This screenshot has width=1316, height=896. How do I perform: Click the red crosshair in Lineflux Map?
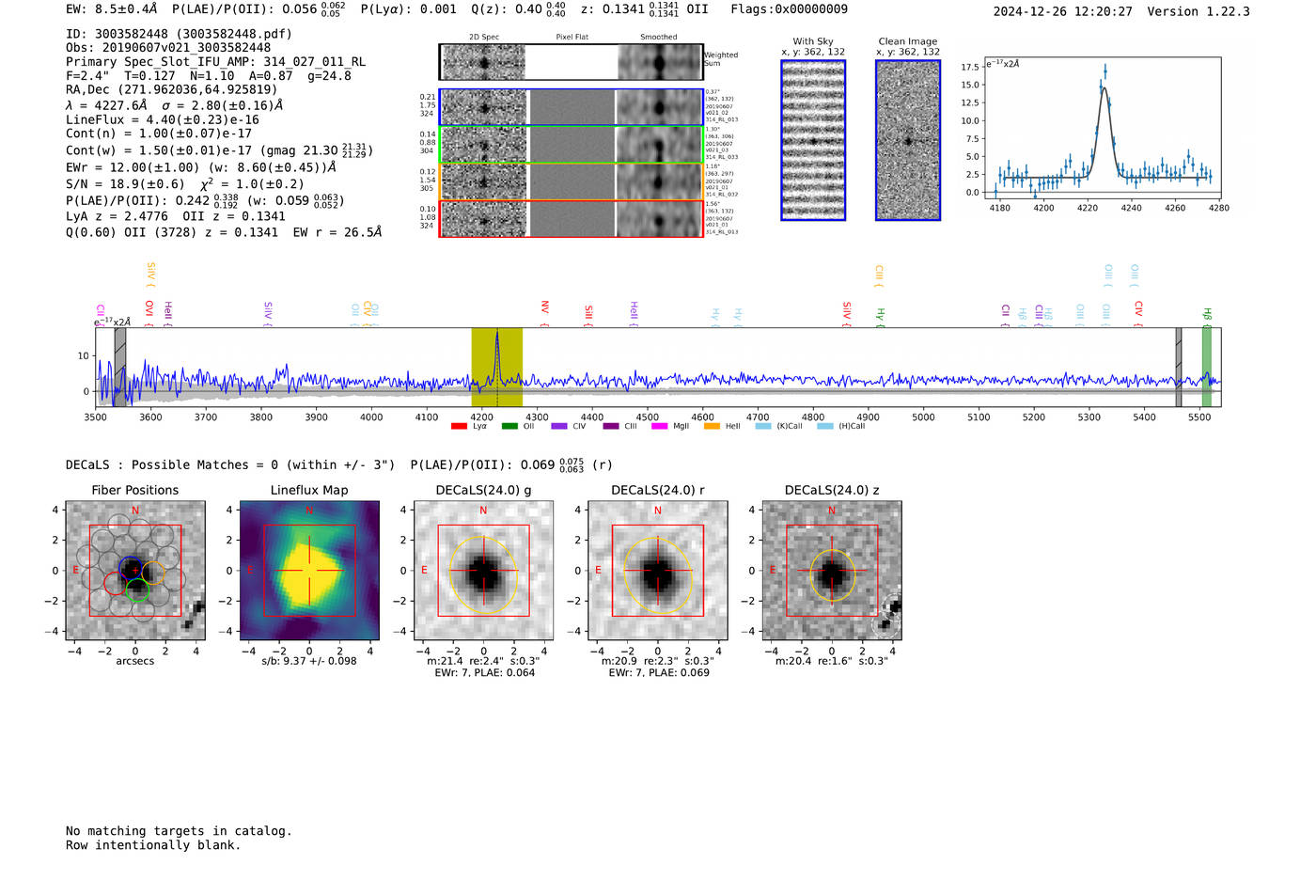click(309, 571)
